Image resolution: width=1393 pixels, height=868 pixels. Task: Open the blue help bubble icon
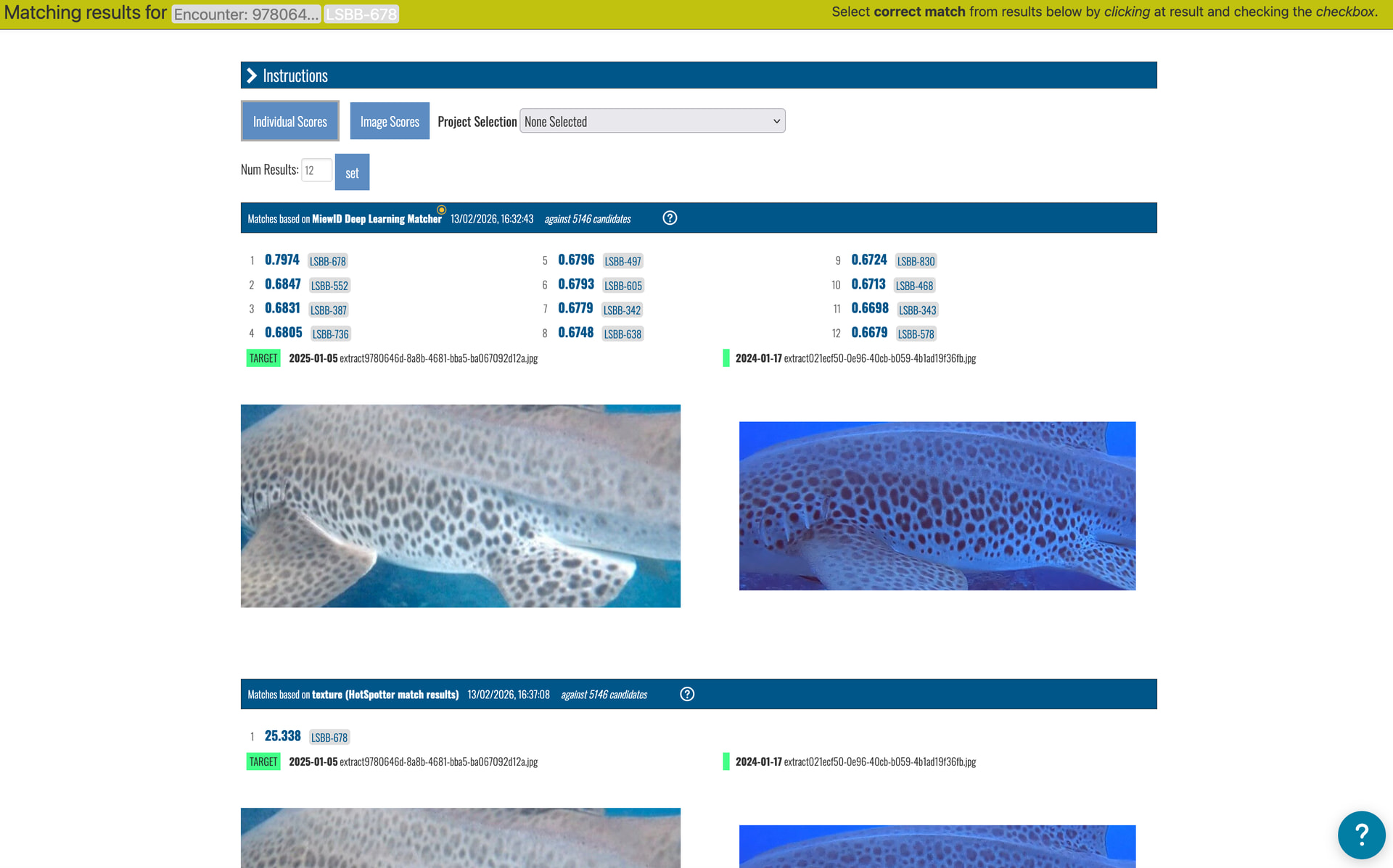point(1361,835)
